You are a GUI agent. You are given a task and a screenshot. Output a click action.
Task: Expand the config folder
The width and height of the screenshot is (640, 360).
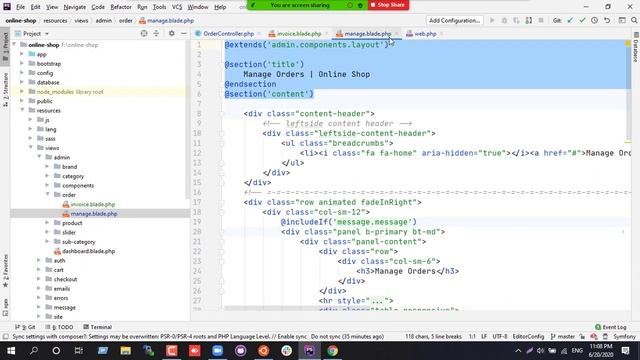(x=22, y=73)
